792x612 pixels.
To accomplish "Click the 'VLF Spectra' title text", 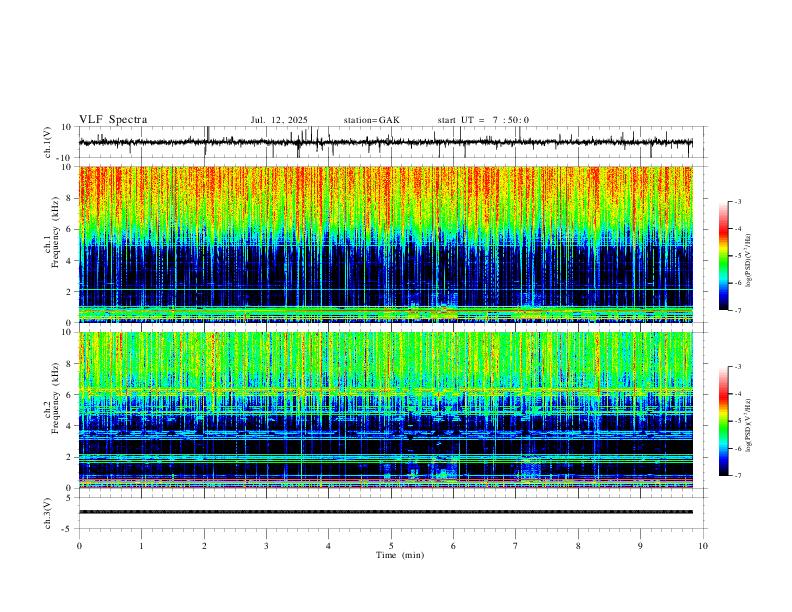I will coord(113,120).
